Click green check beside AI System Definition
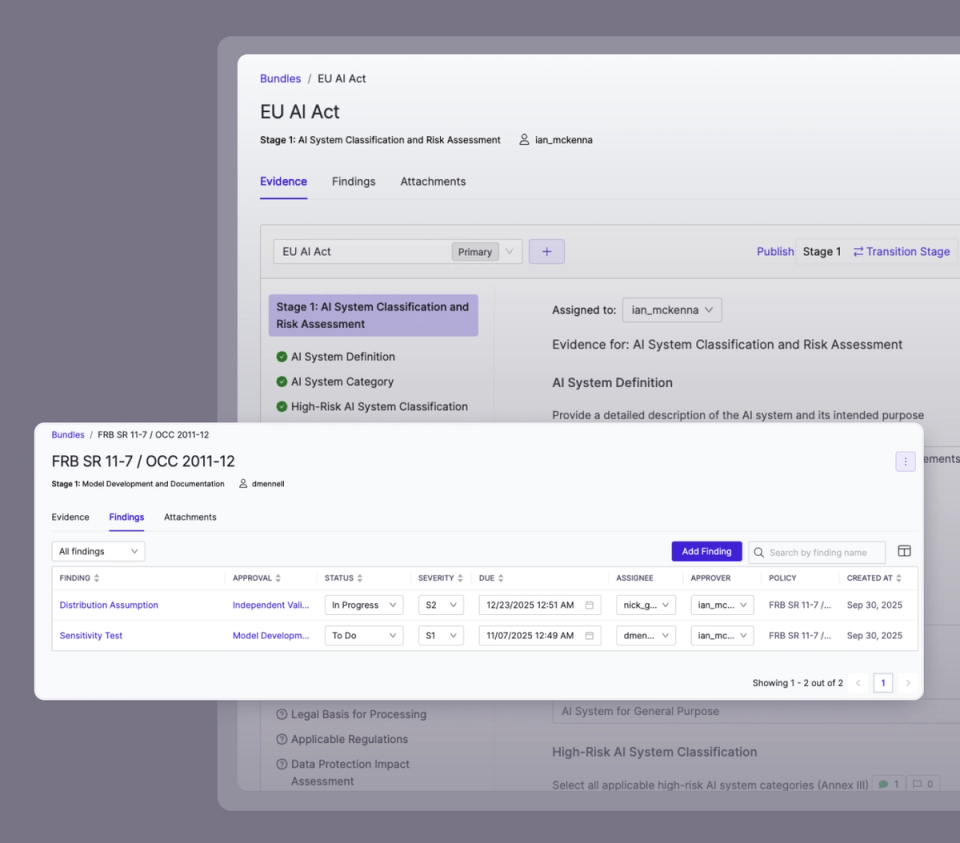This screenshot has width=960, height=843. point(282,356)
